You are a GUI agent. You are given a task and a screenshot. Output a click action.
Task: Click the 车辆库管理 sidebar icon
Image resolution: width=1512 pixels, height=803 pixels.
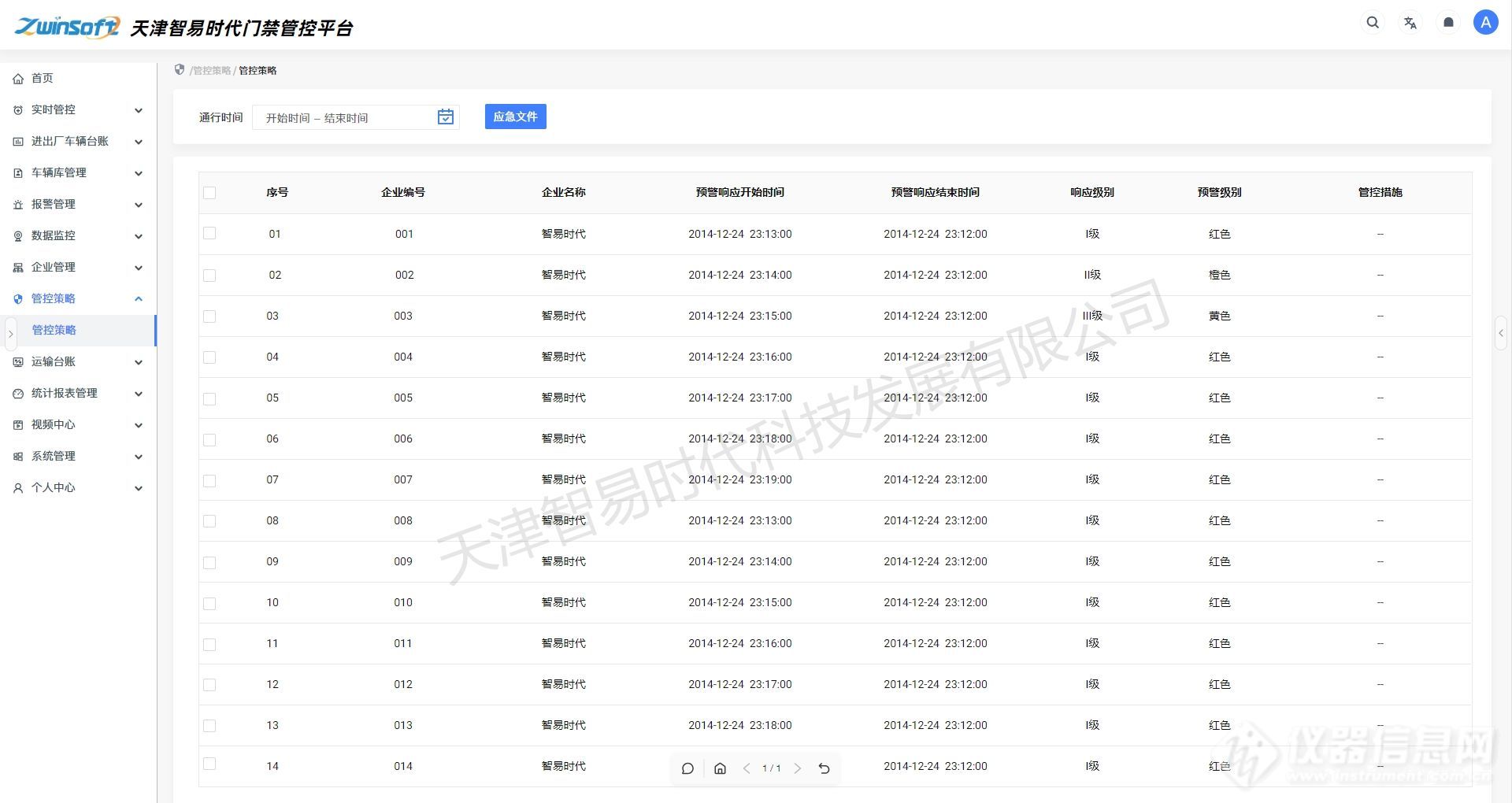18,173
